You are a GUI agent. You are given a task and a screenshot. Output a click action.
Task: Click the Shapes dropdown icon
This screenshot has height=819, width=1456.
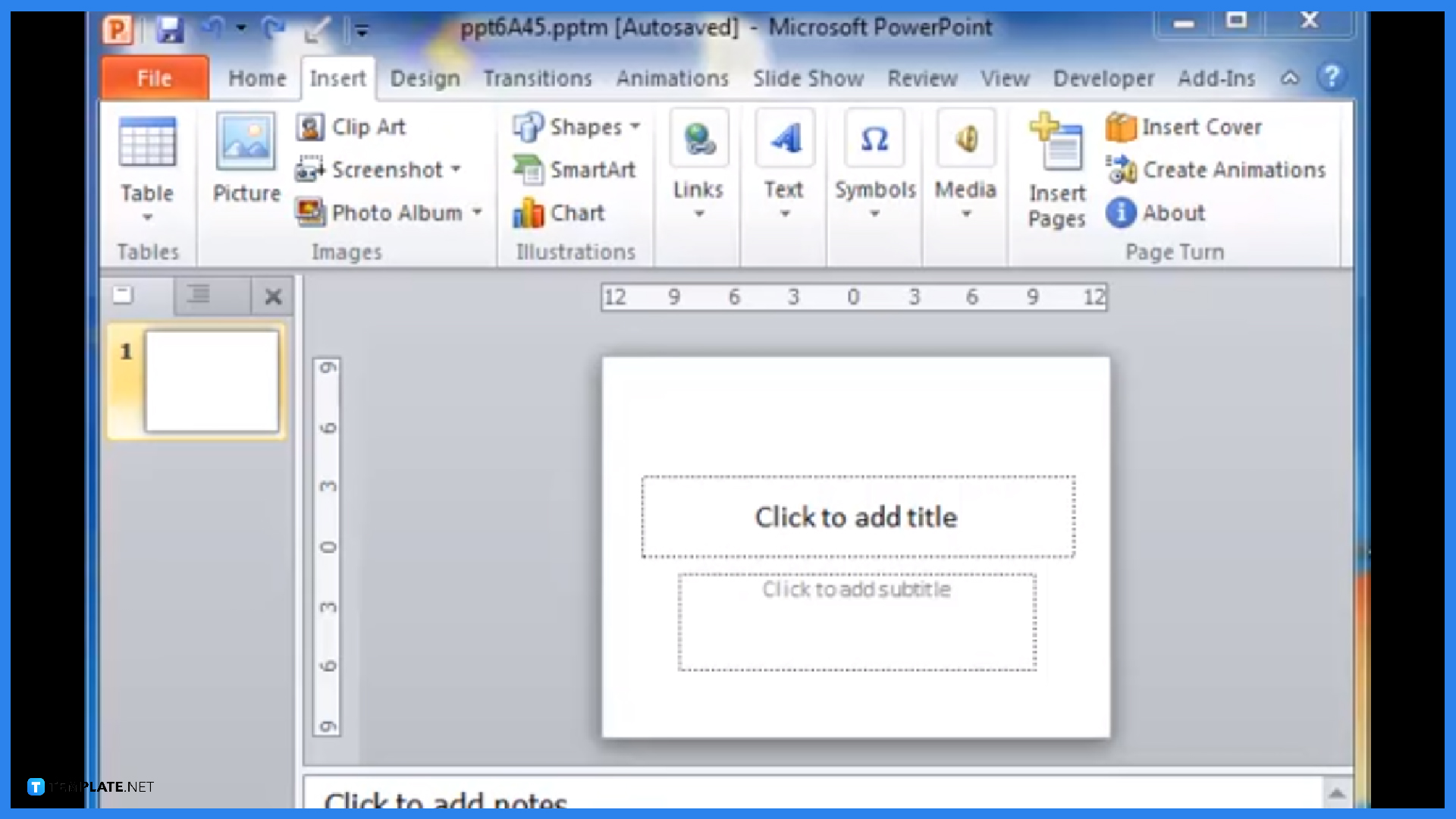click(634, 126)
